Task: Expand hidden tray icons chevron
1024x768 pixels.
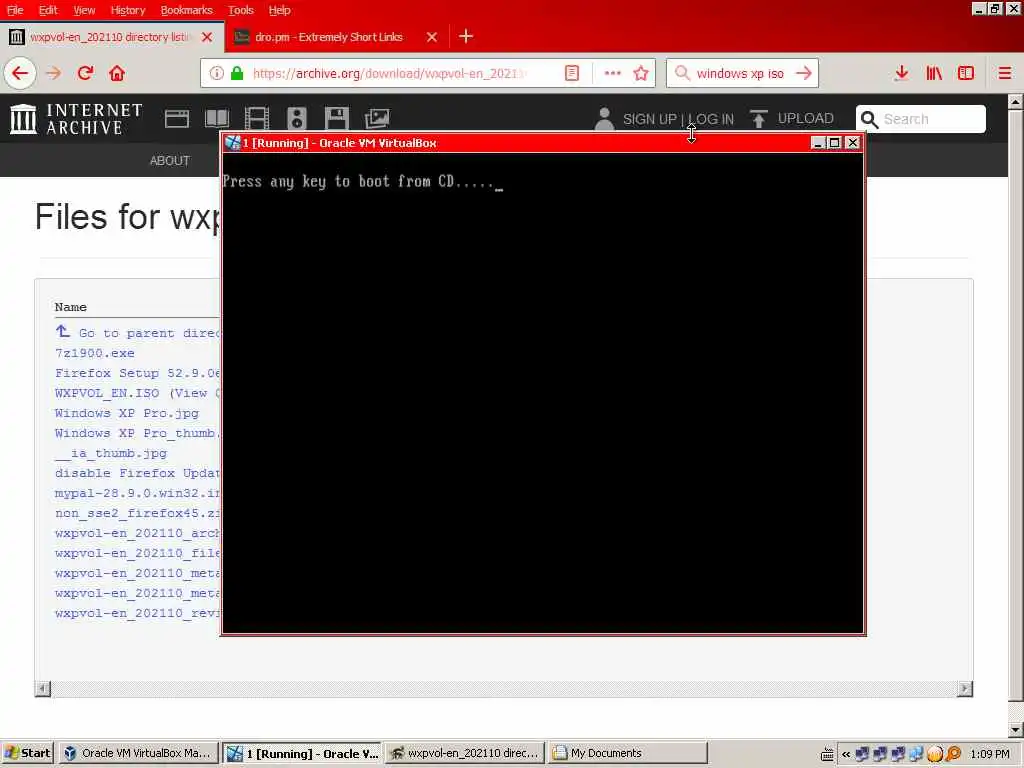Action: [x=846, y=754]
